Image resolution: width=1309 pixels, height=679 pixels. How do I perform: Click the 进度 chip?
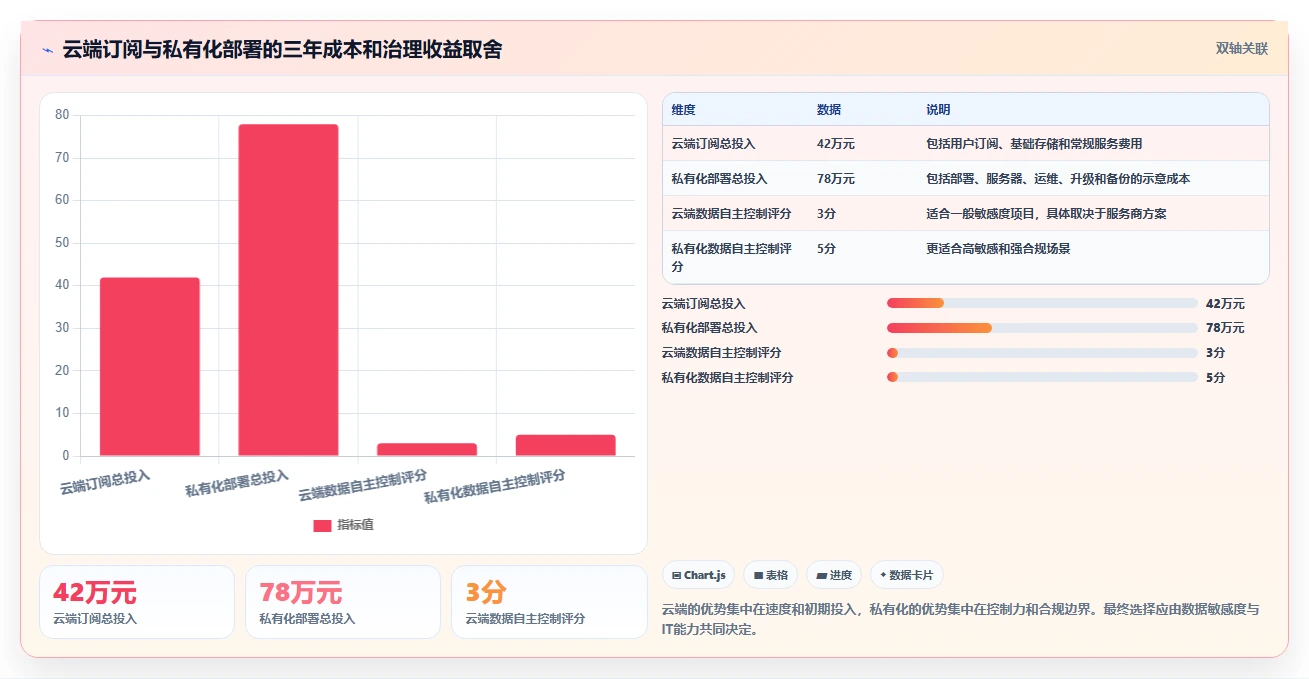[x=834, y=575]
